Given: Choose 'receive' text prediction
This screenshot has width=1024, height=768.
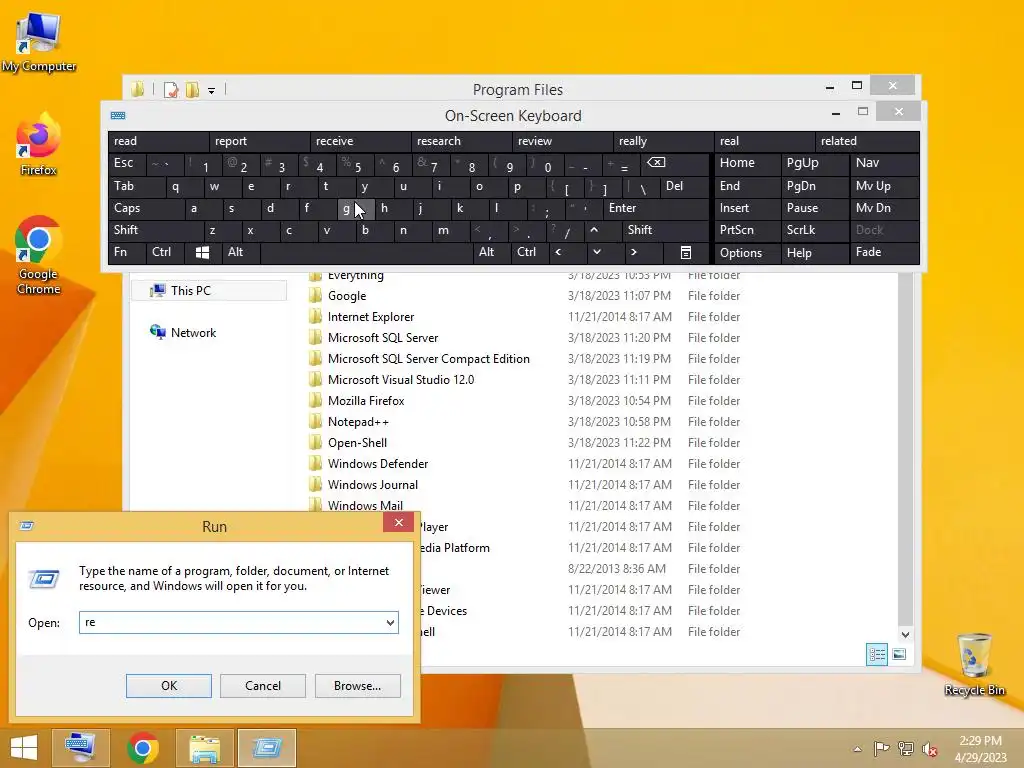Looking at the screenshot, I should pos(360,142).
